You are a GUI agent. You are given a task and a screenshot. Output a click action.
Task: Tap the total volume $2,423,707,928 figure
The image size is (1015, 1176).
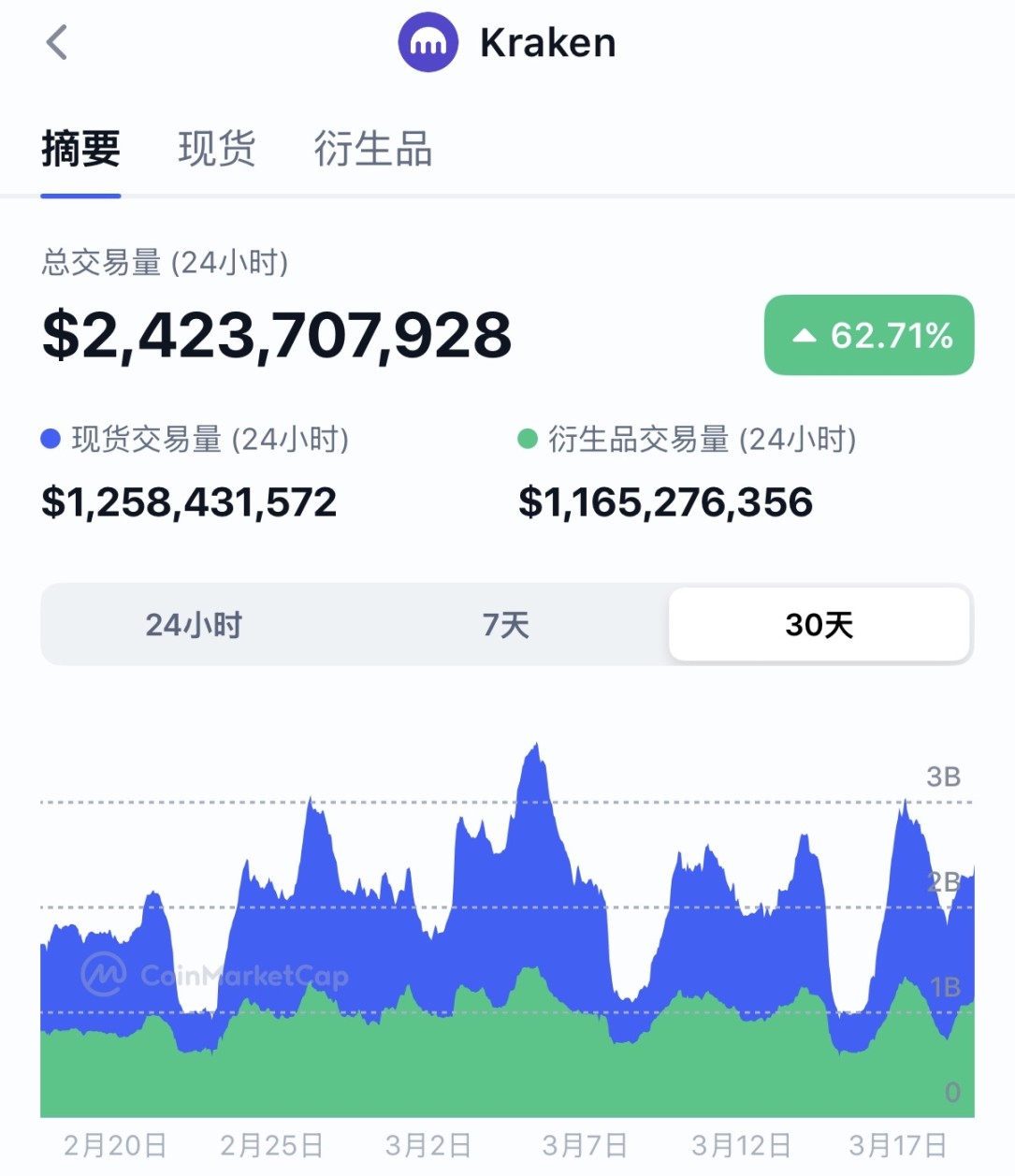(x=277, y=335)
